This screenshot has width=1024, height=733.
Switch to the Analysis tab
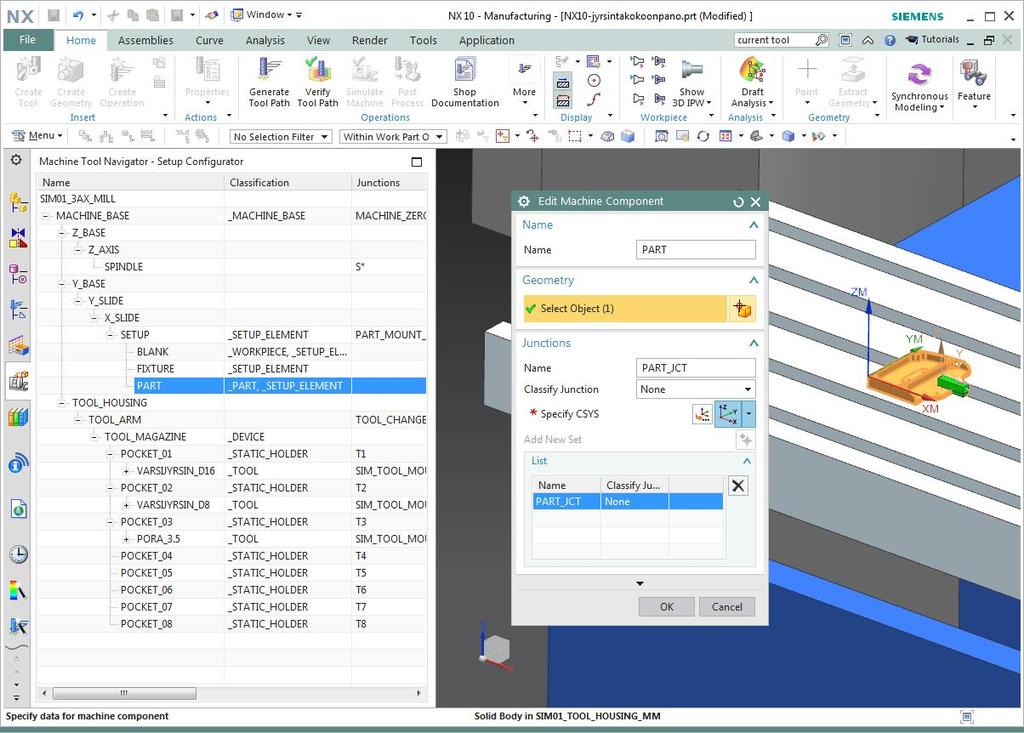[x=264, y=40]
